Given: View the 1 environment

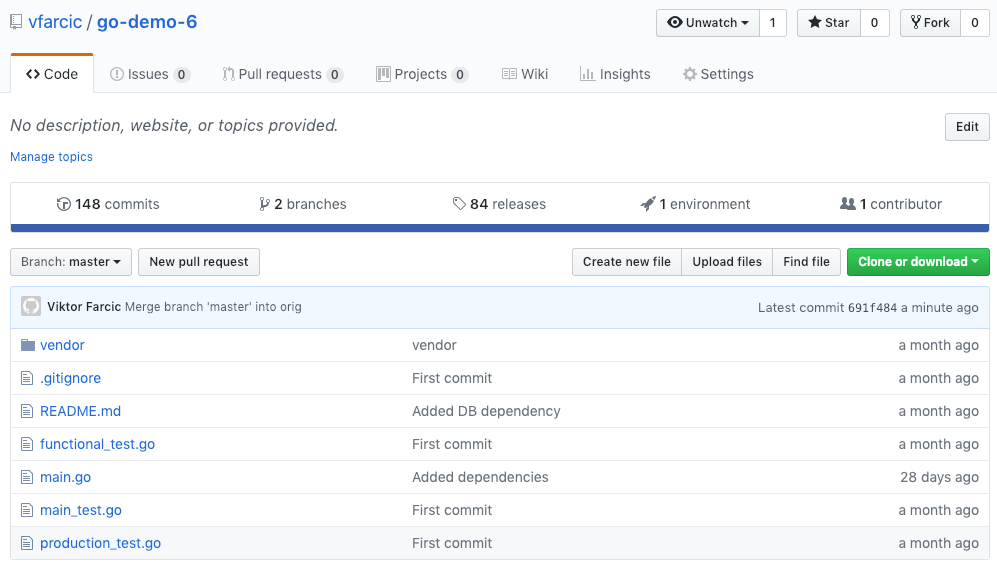Looking at the screenshot, I should coord(695,204).
